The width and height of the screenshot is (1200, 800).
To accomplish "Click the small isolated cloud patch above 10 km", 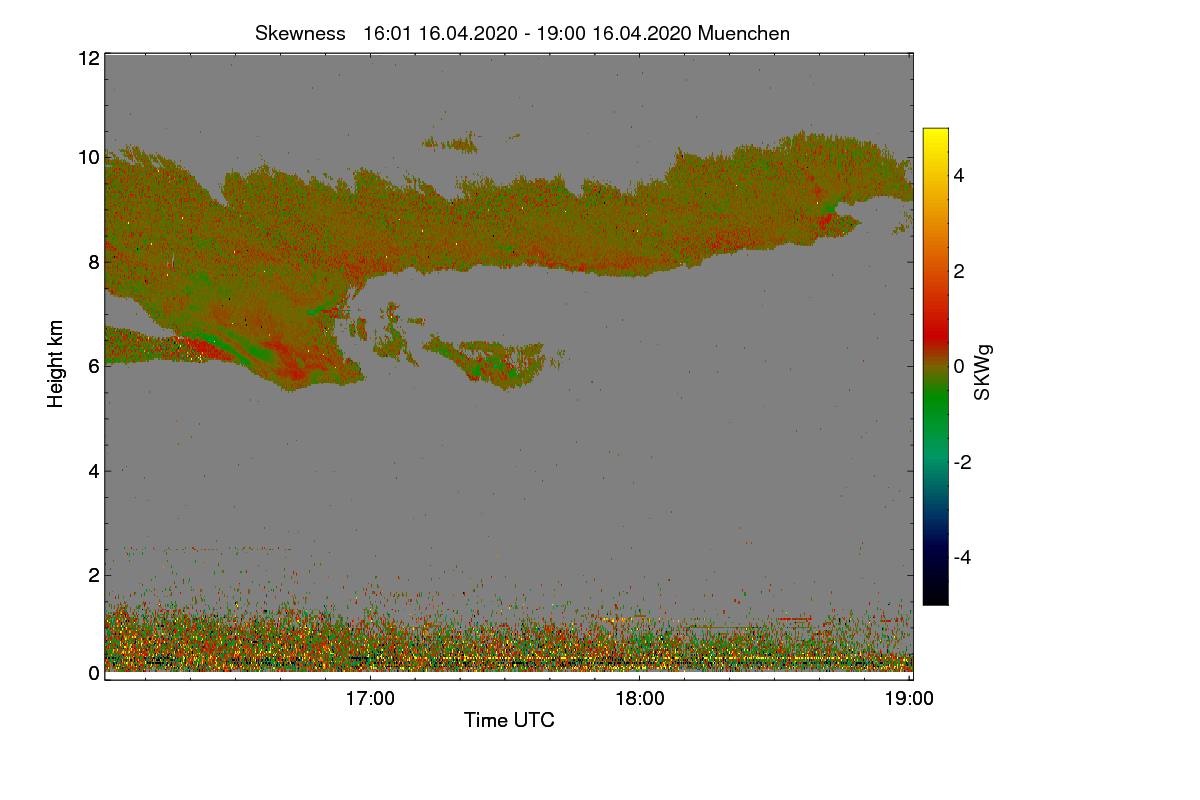I will [x=450, y=142].
